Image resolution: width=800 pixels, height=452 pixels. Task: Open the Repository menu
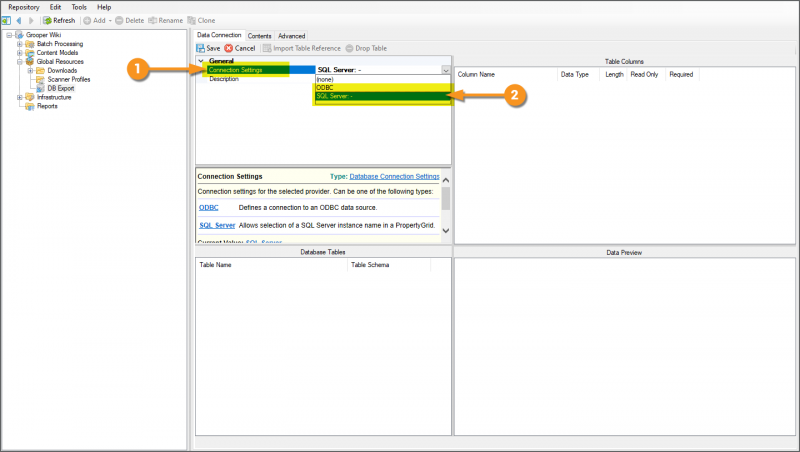point(23,7)
